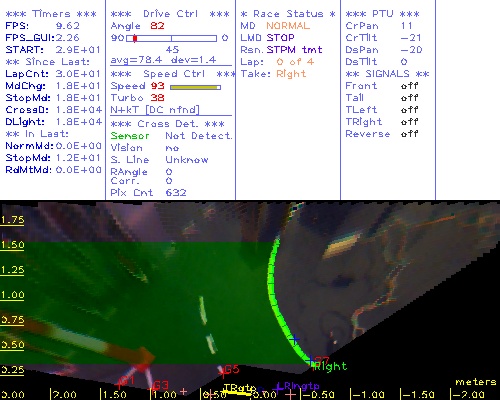Viewport: 500px width, 400px height.
Task: Toggle the Tail signal status
Action: pos(409,98)
